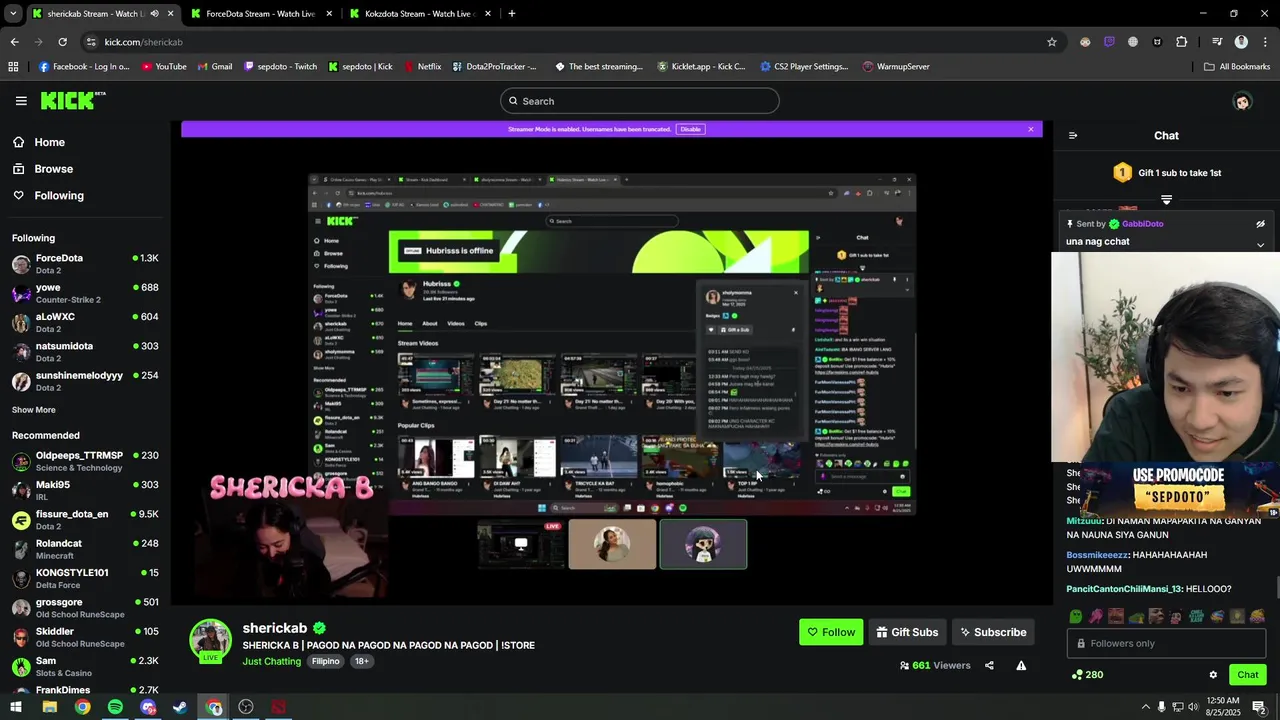Open media controls music icon
This screenshot has width=1280, height=720.
(x=1217, y=42)
